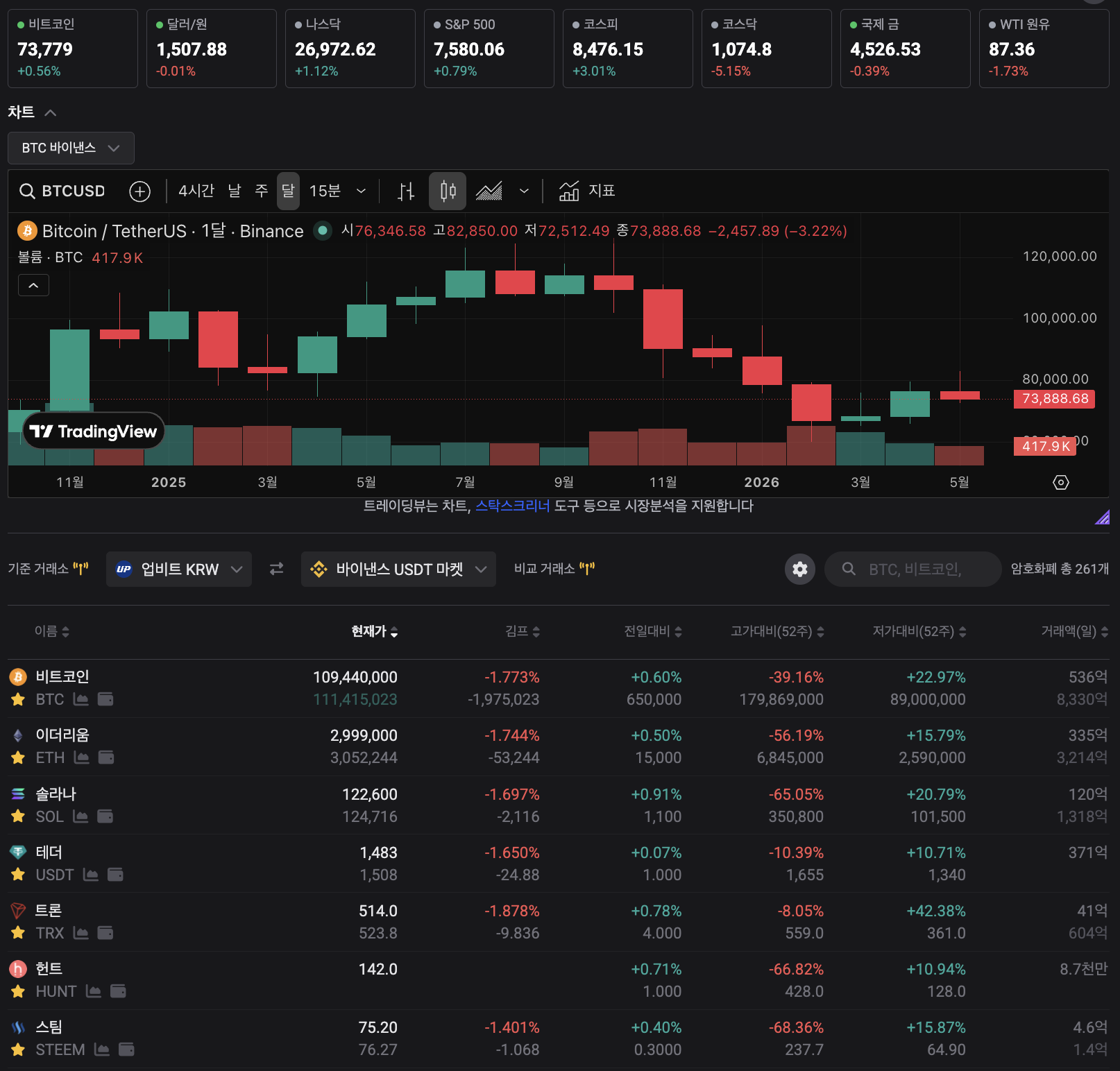Swap base and comparison exchanges
The image size is (1120, 1071).
pyautogui.click(x=276, y=569)
